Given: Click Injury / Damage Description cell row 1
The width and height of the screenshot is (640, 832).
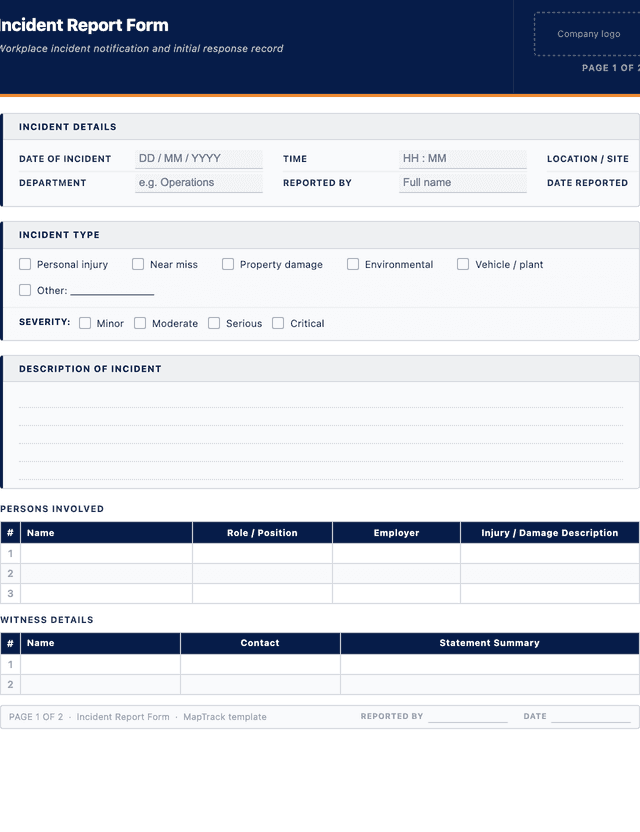Looking at the screenshot, I should [x=550, y=553].
